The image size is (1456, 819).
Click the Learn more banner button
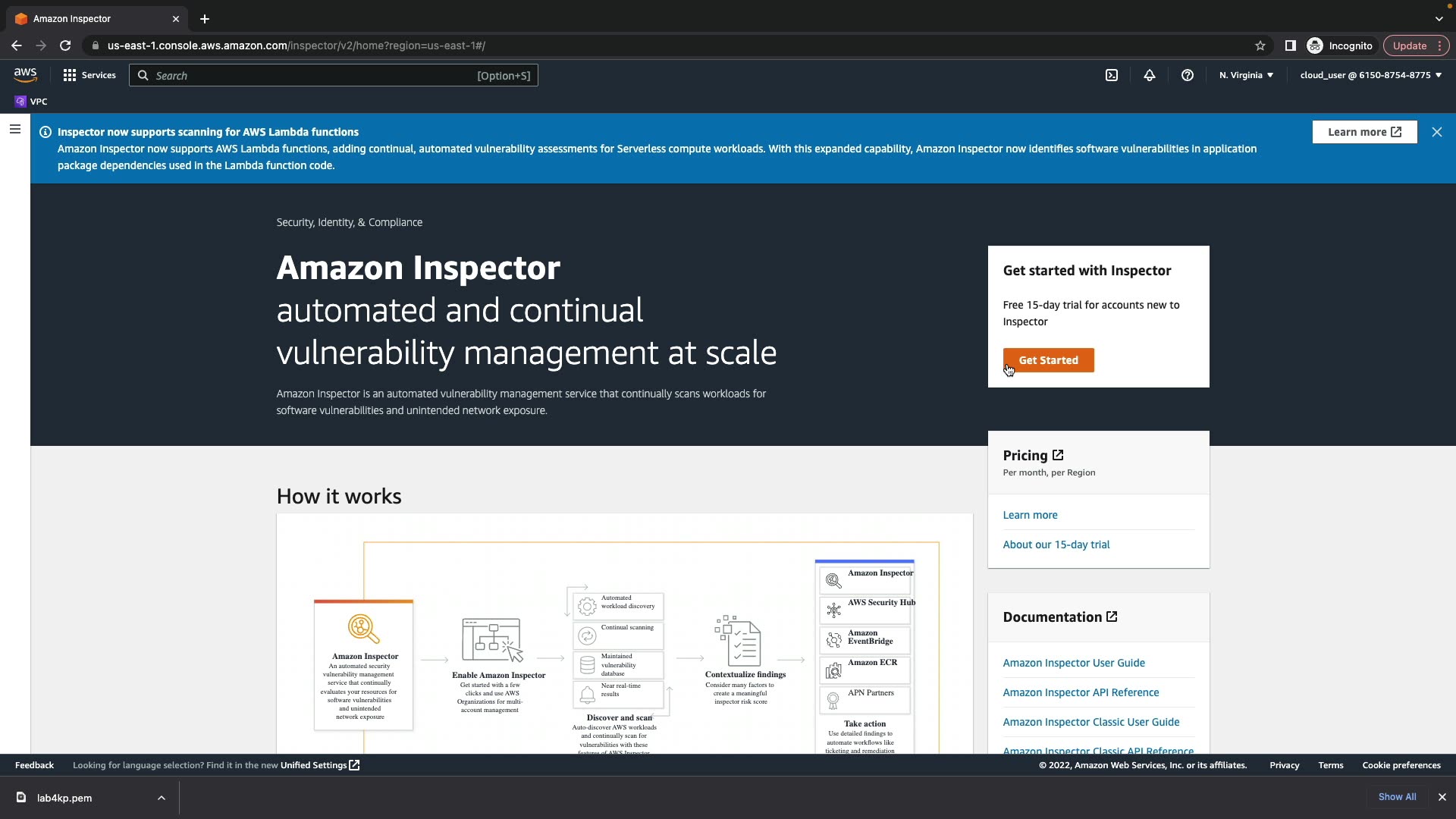(x=1364, y=132)
